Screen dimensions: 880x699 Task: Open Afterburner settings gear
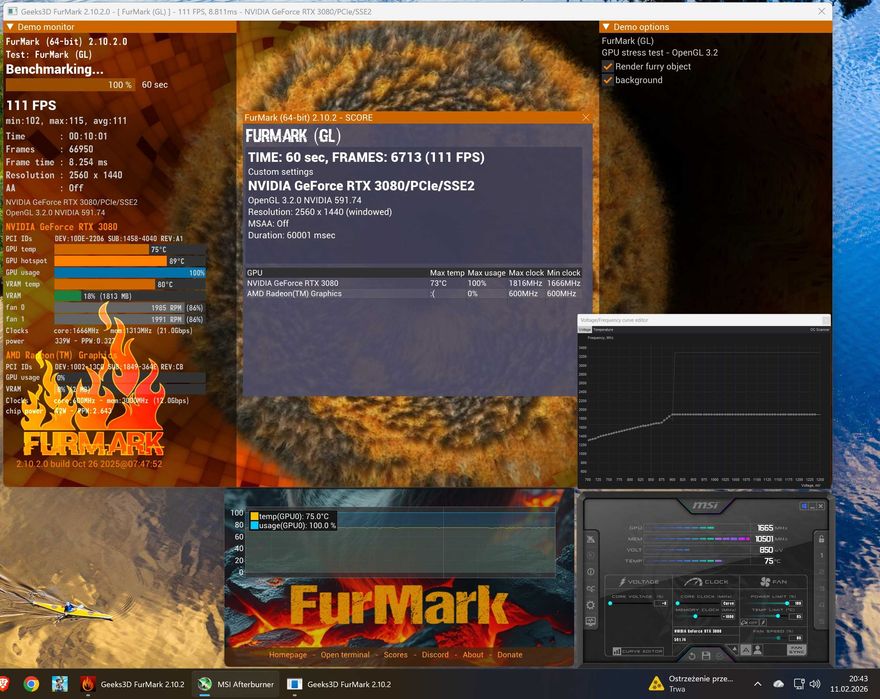590,605
